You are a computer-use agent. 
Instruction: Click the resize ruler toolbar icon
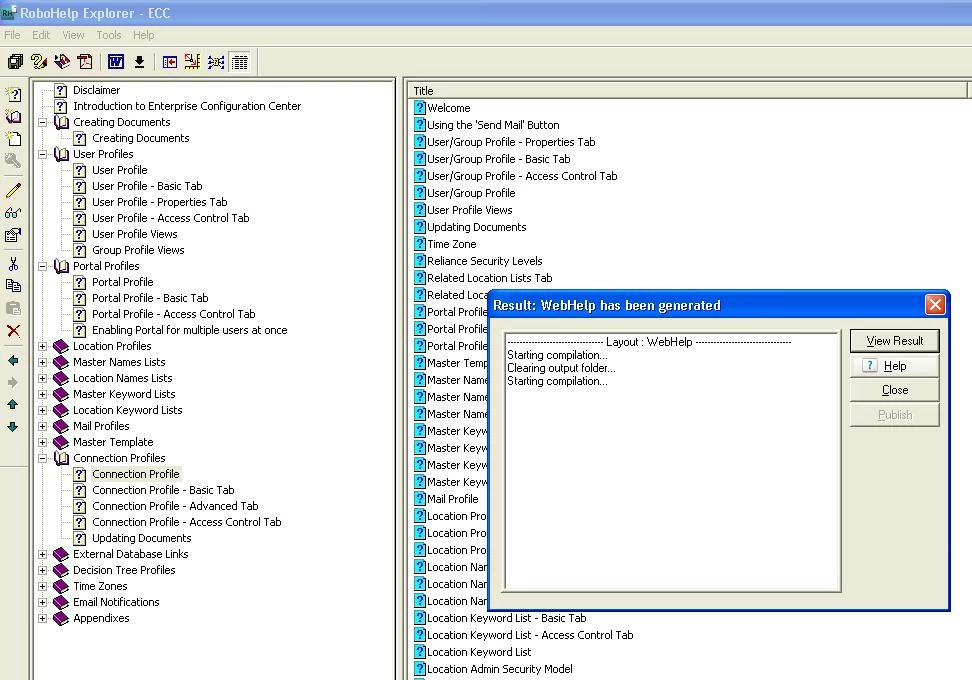click(x=192, y=62)
